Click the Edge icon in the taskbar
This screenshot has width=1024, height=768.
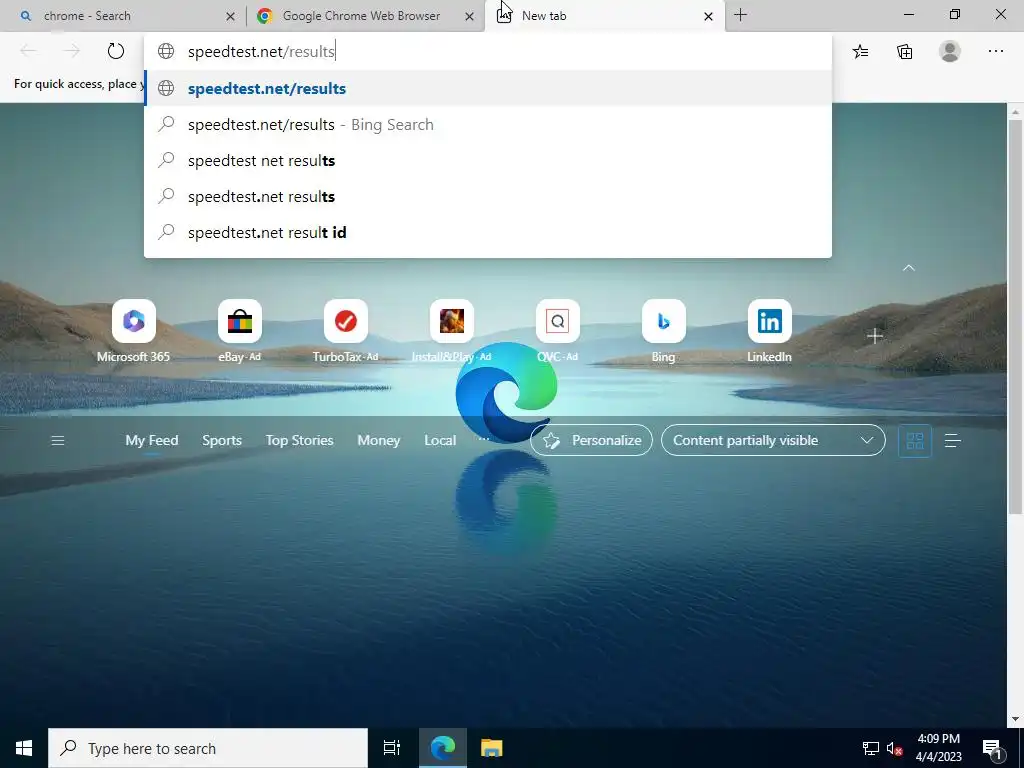coord(442,748)
